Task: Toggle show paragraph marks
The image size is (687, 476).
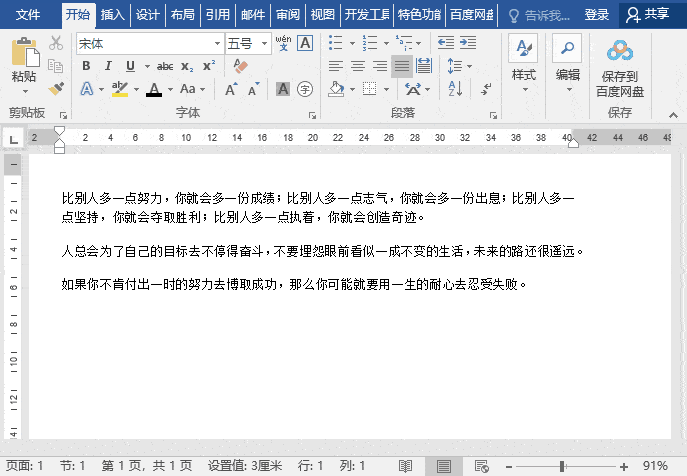Action: click(486, 89)
